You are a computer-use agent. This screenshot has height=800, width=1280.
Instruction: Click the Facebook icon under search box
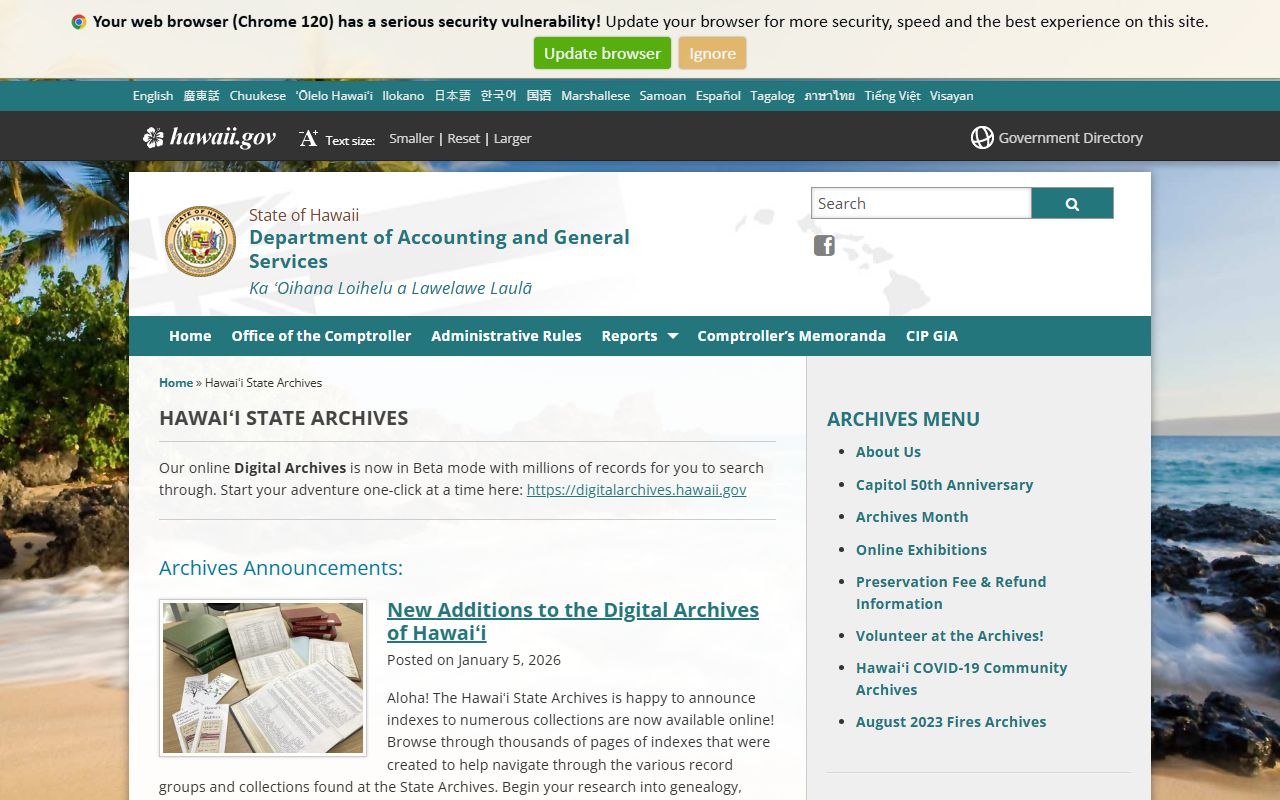[x=824, y=246]
